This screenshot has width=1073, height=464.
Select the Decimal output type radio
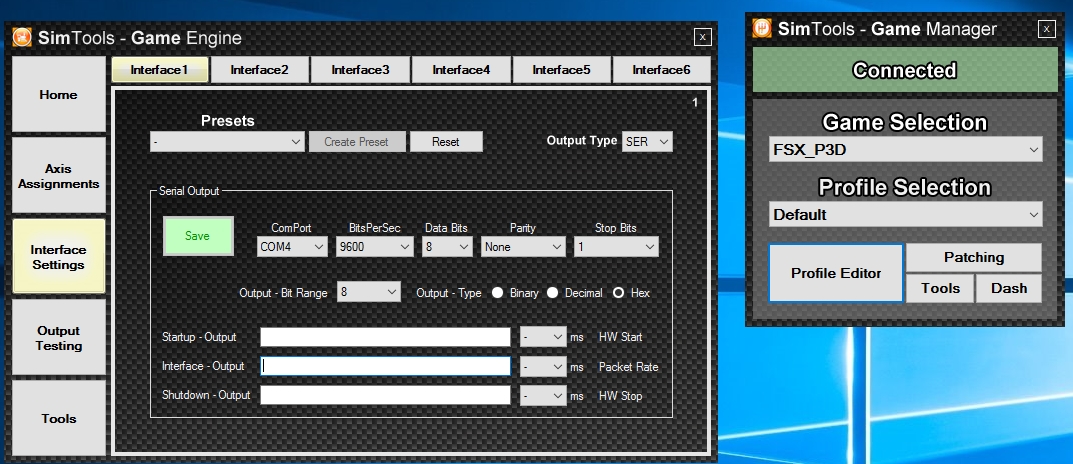[x=552, y=293]
